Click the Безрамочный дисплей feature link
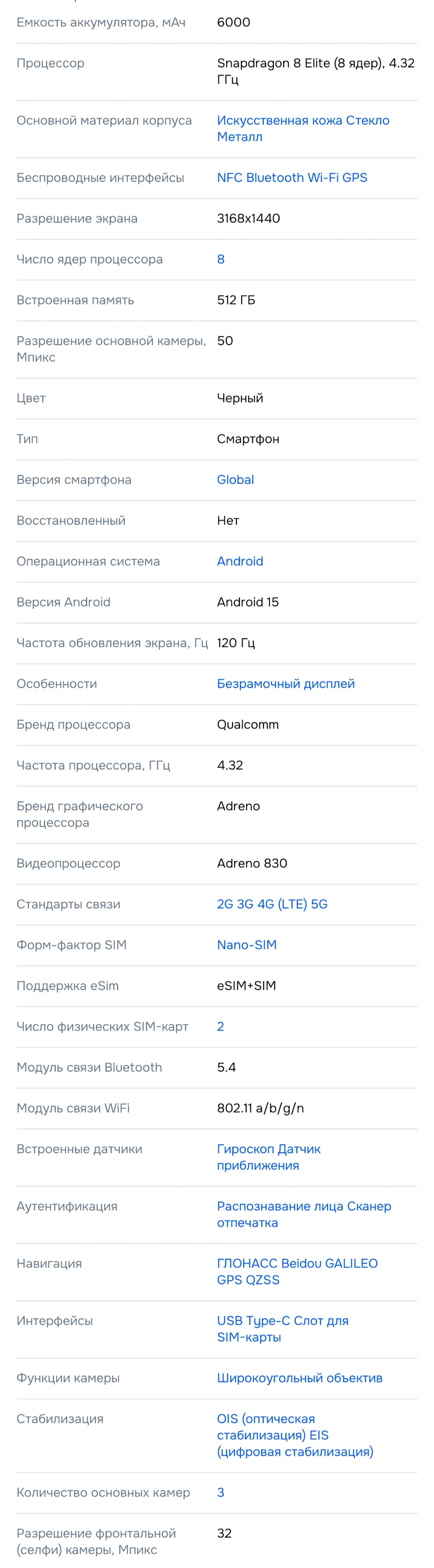The width and height of the screenshot is (434, 1568). [x=286, y=684]
